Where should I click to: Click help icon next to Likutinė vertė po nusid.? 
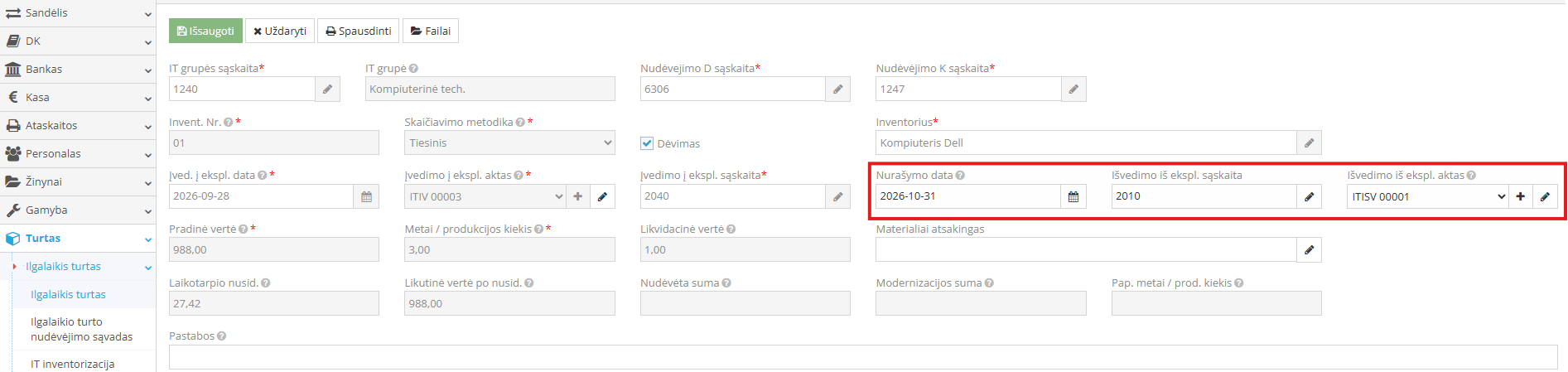click(529, 283)
